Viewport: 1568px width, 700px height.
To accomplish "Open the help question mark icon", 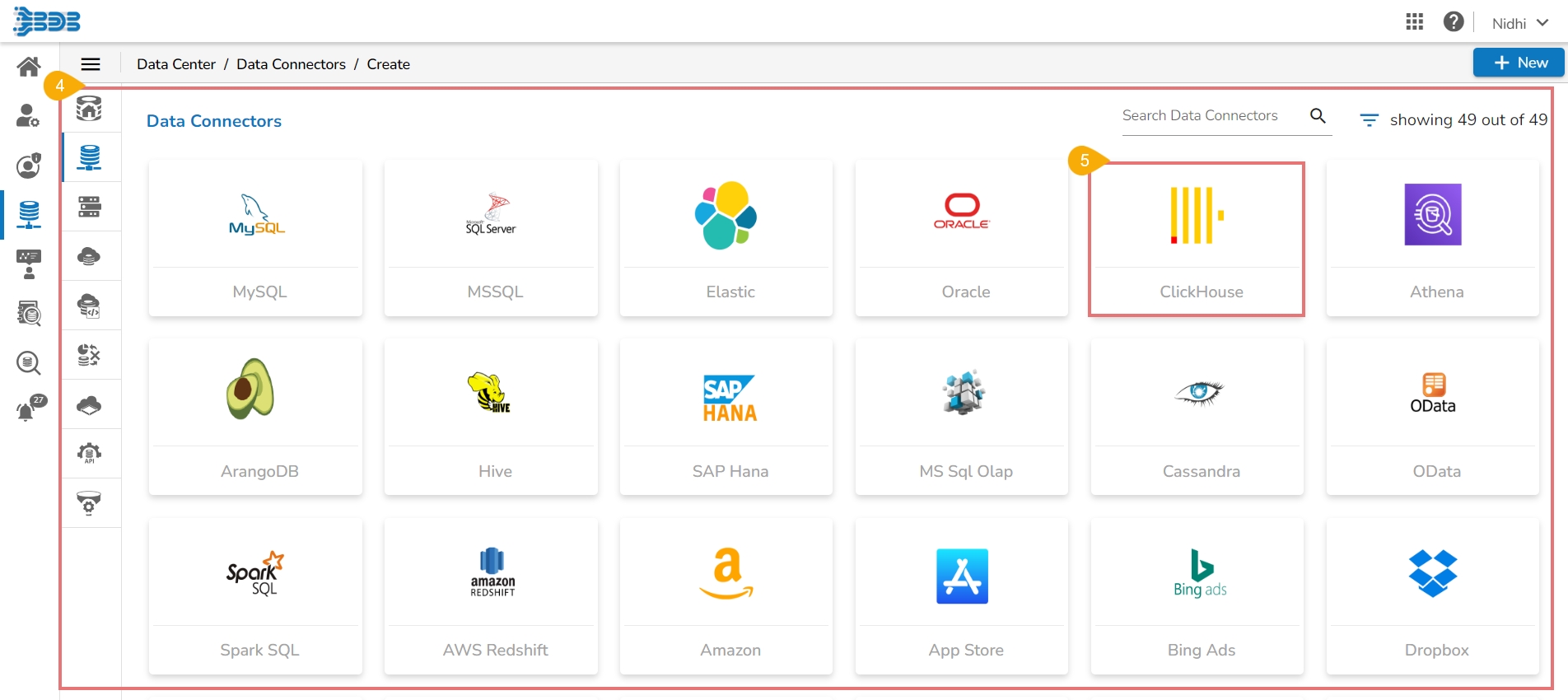I will pos(1454,21).
